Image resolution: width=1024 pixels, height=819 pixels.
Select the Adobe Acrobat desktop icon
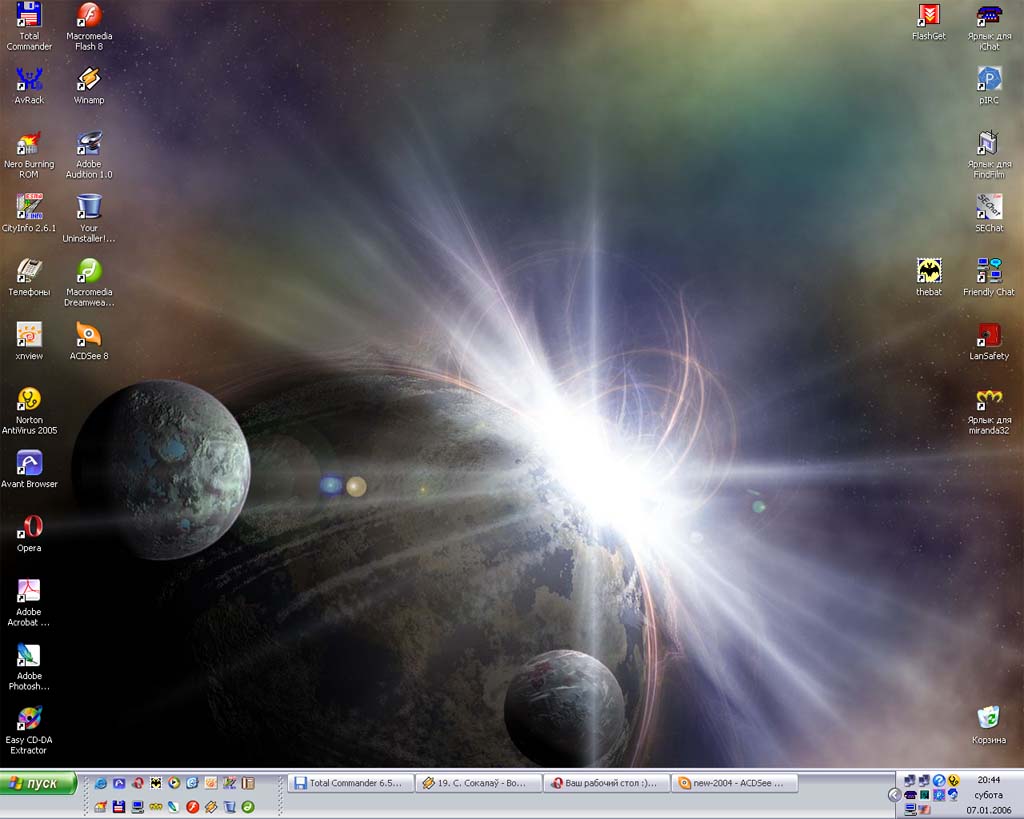point(29,602)
